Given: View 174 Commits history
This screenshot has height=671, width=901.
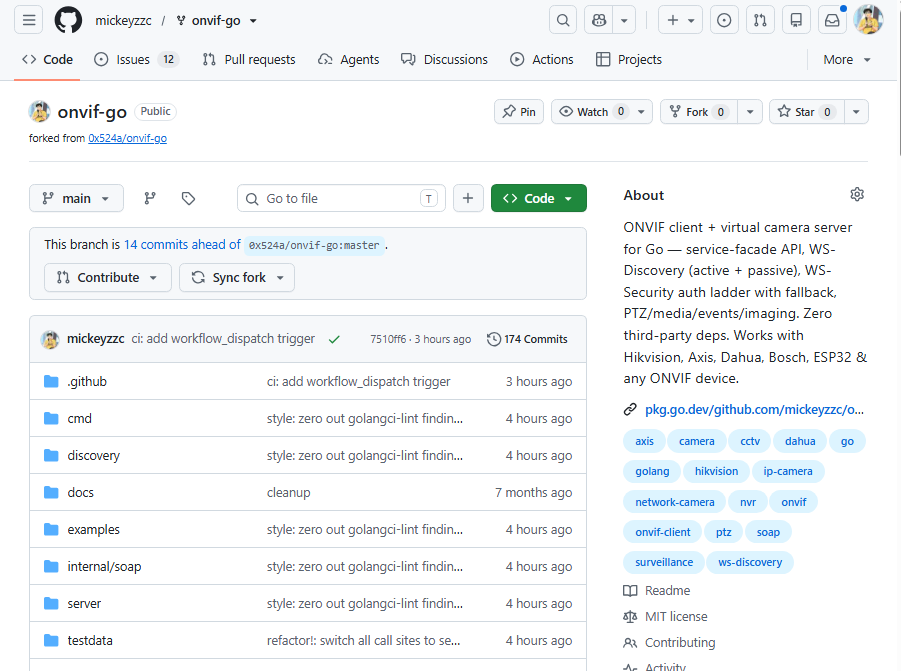Looking at the screenshot, I should tap(527, 340).
